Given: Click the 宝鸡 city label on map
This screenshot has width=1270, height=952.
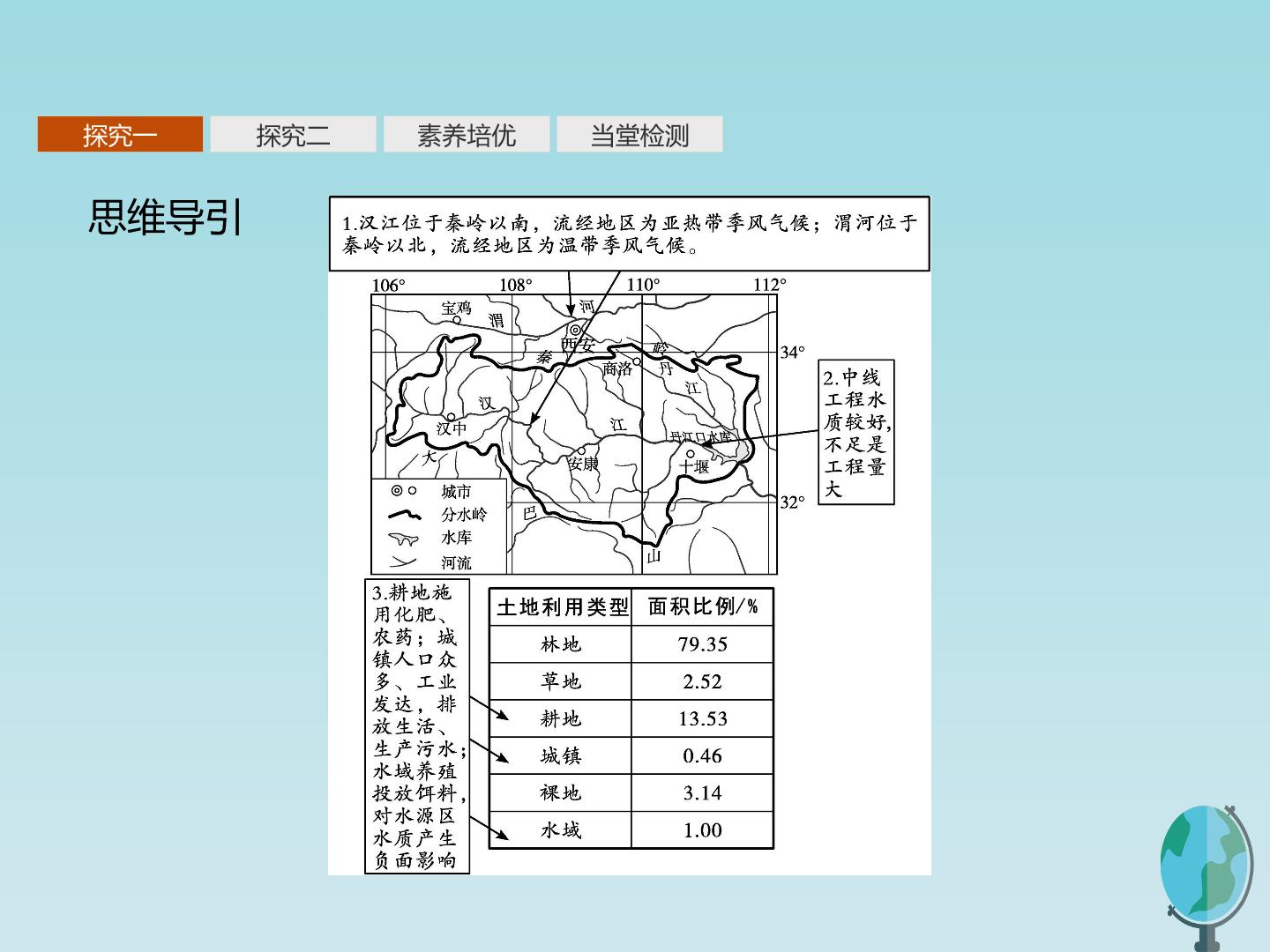Looking at the screenshot, I should (x=457, y=308).
